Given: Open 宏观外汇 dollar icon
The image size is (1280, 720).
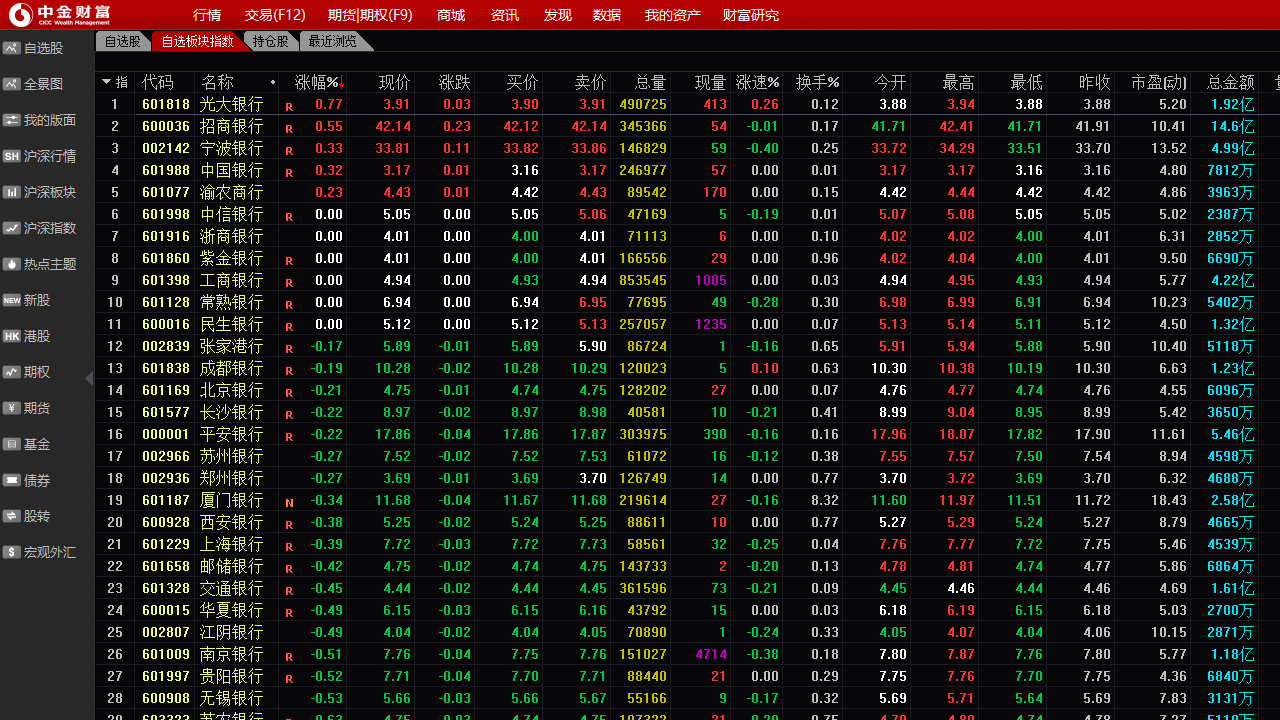Looking at the screenshot, I should tap(12, 552).
